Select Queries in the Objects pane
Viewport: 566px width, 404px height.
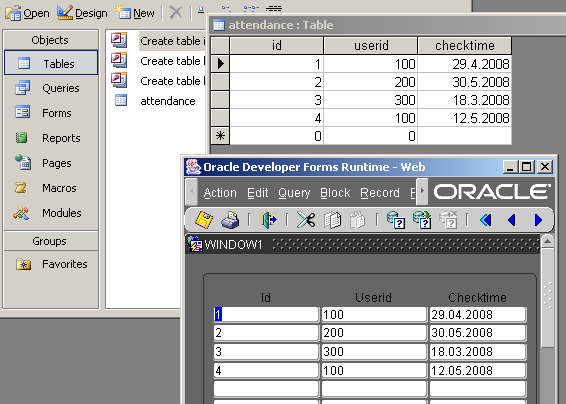point(51,88)
